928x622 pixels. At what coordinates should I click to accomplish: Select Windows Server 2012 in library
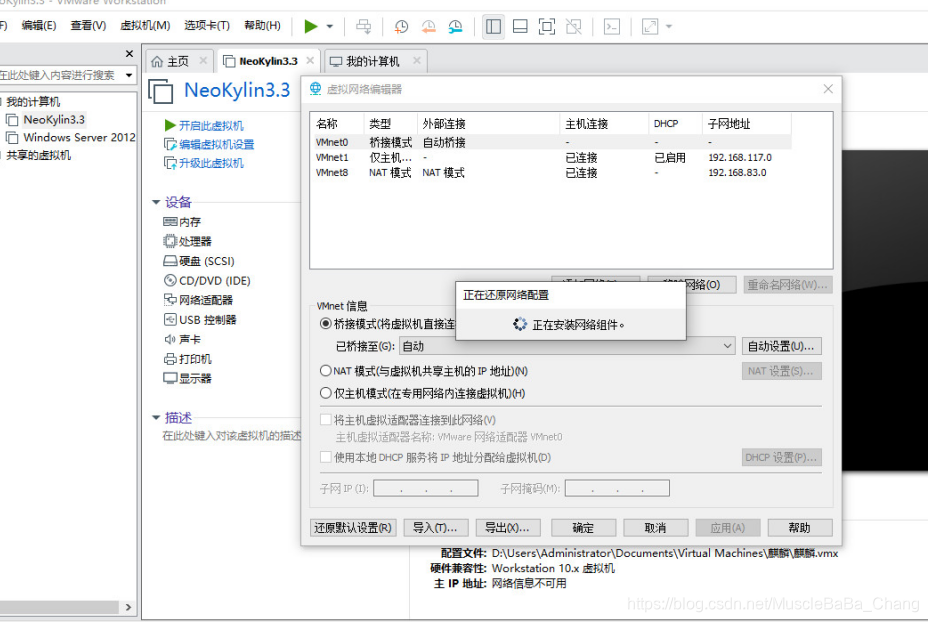tap(79, 137)
